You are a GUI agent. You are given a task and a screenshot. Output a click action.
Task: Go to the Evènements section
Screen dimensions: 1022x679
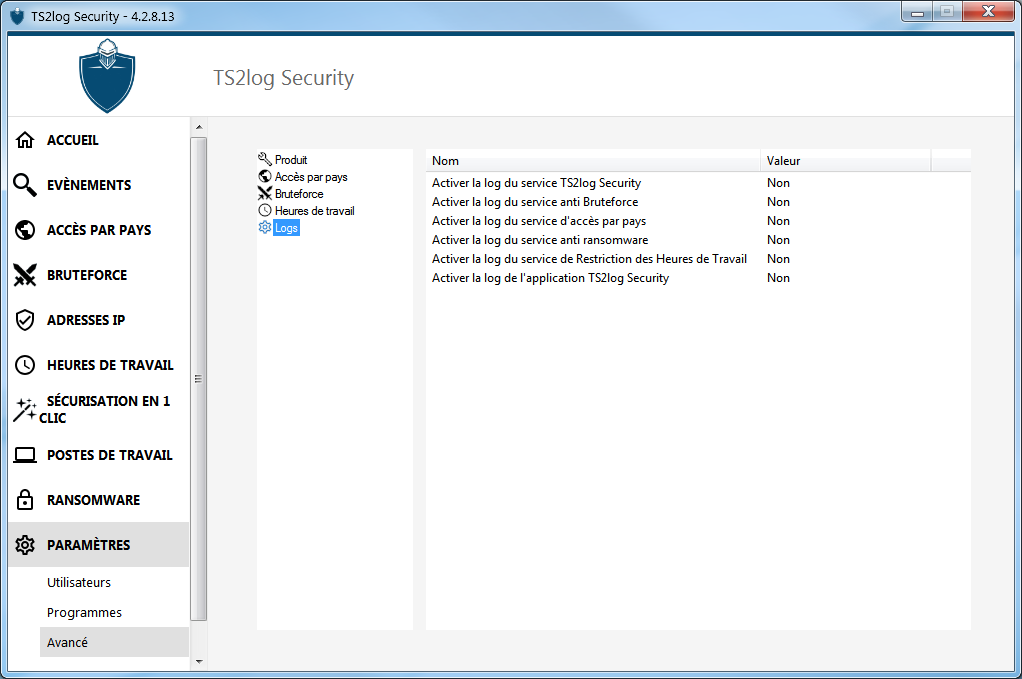point(89,185)
